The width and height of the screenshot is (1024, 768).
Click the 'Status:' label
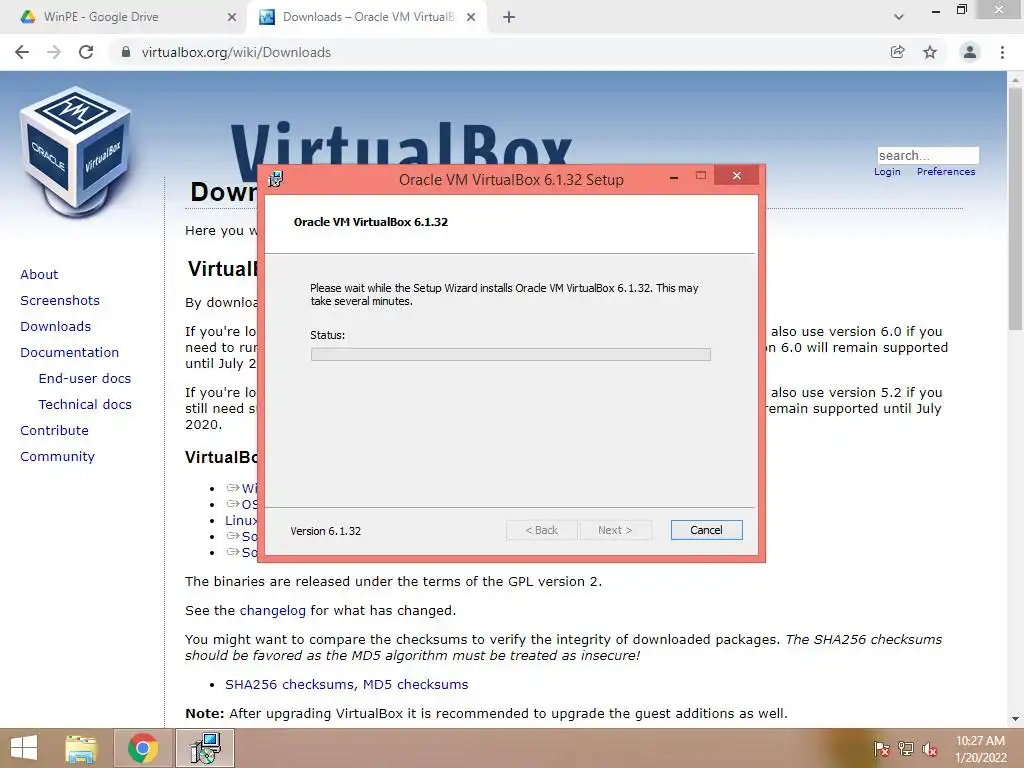pyautogui.click(x=328, y=335)
